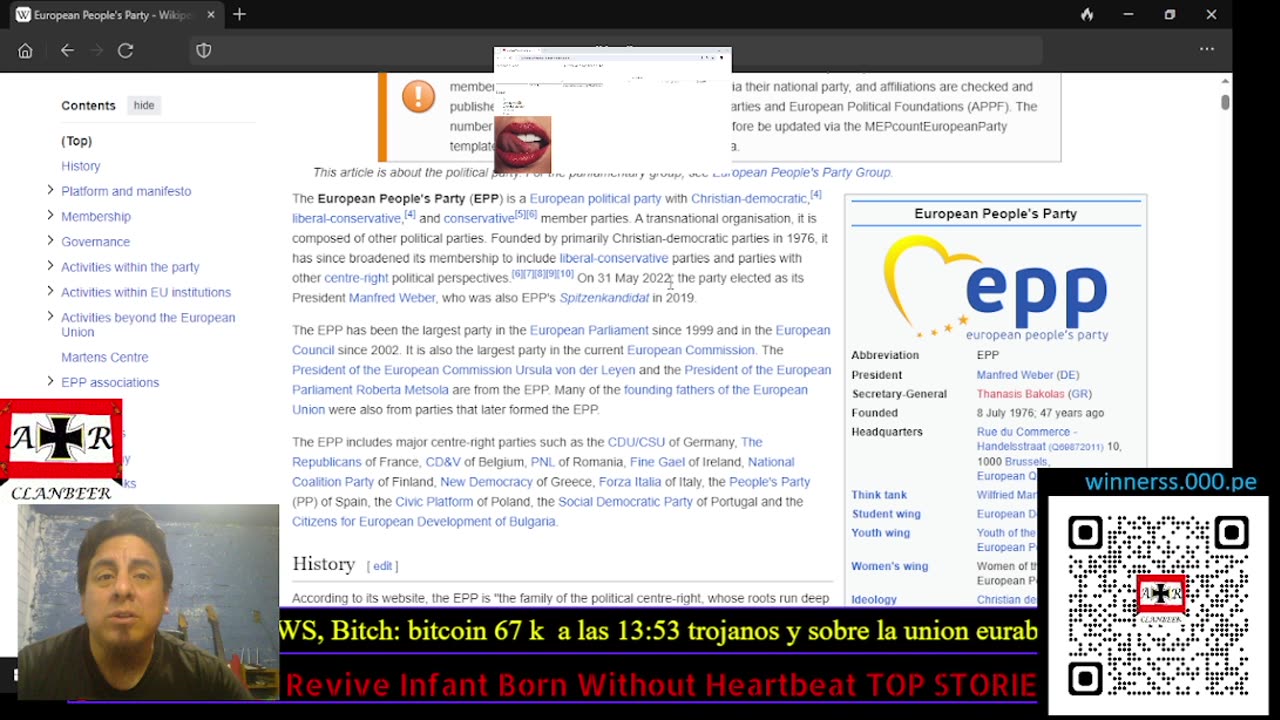Open Platform and manifesto contents link
1280x720 pixels.
[x=126, y=191]
